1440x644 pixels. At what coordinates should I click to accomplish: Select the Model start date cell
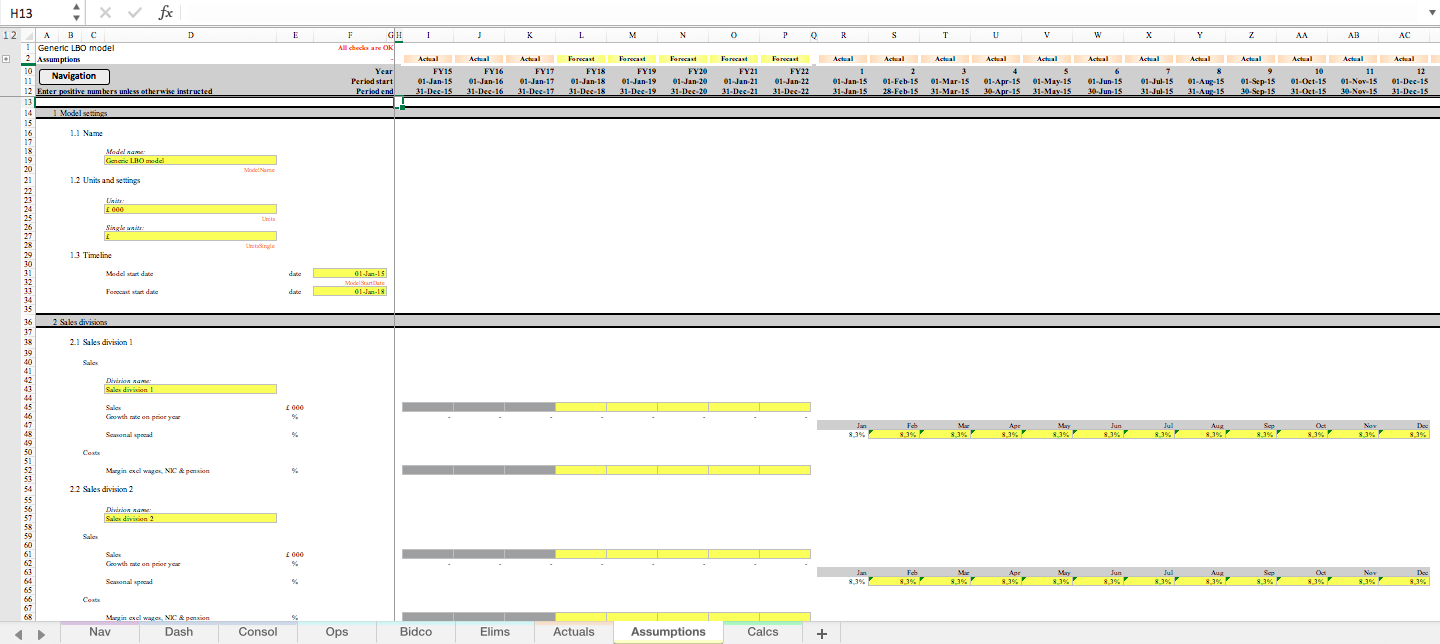pyautogui.click(x=350, y=273)
